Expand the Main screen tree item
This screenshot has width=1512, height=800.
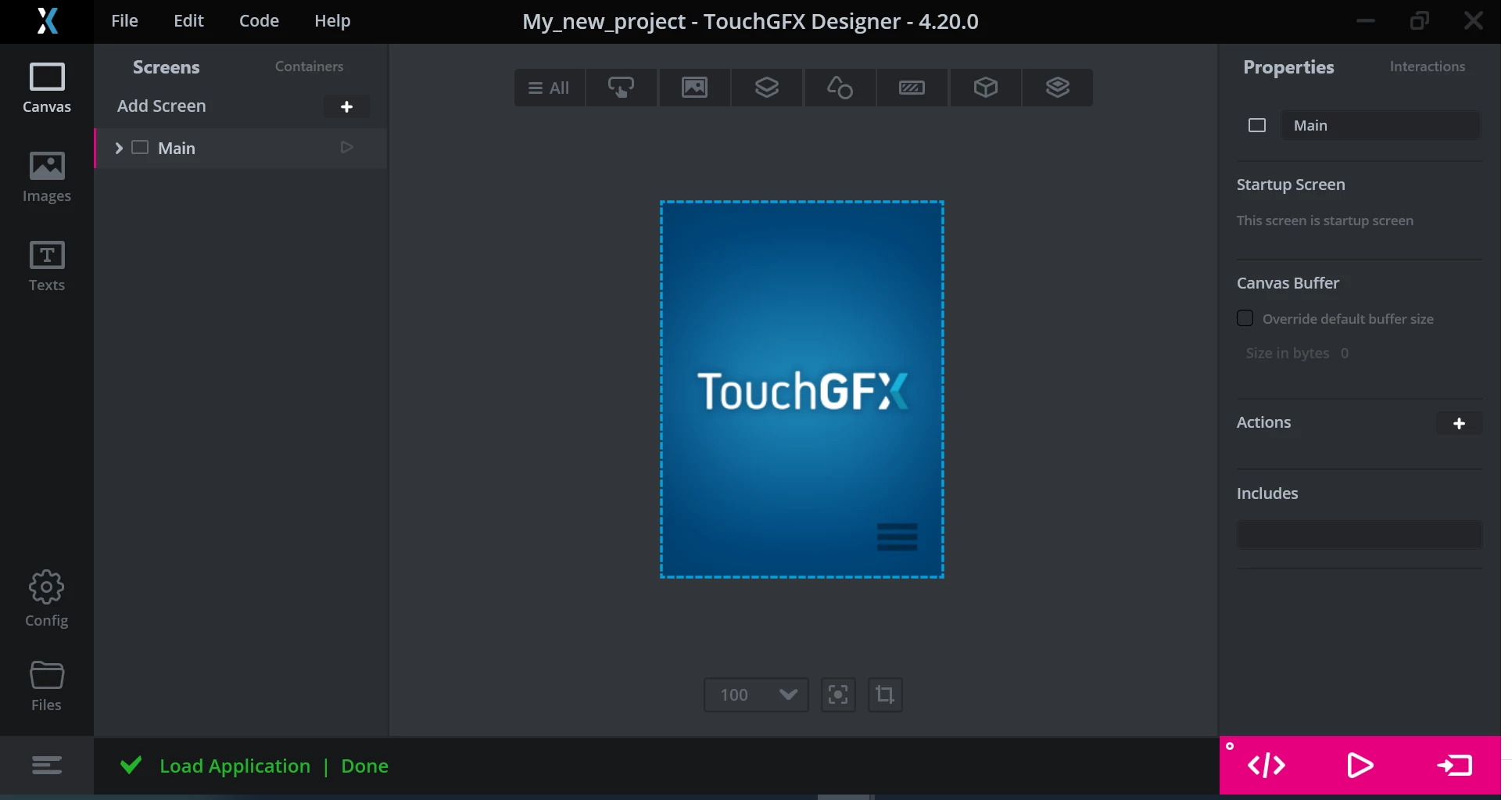(x=119, y=148)
